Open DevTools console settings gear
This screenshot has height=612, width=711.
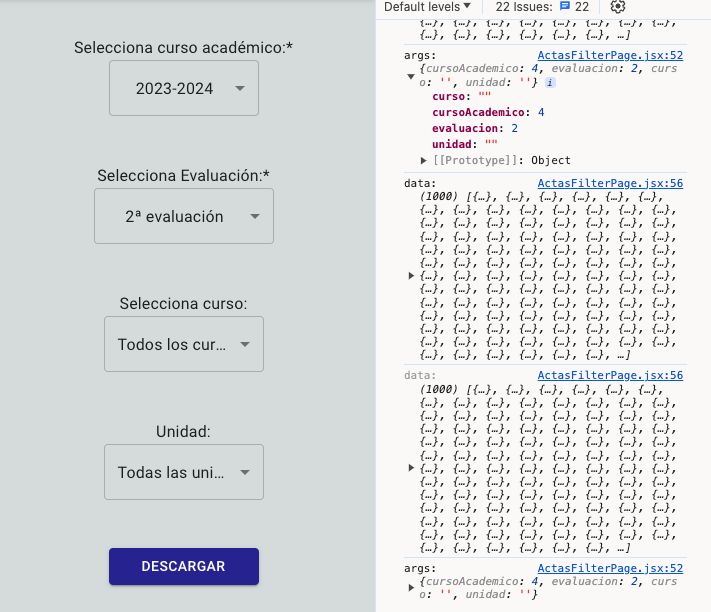618,7
